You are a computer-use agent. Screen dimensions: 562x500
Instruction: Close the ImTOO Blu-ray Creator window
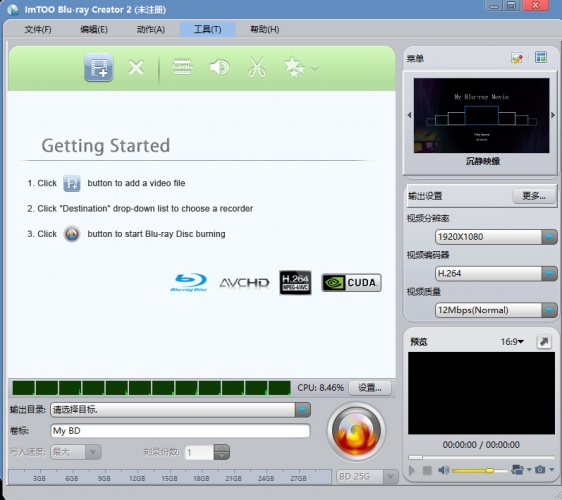coord(536,5)
